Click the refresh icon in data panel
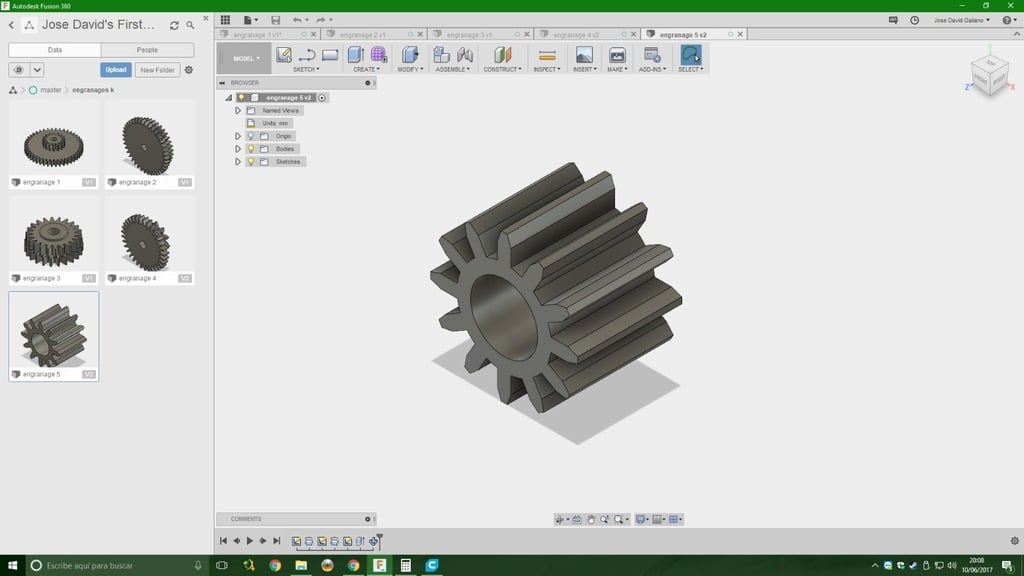Viewport: 1024px width, 576px height. (175, 25)
